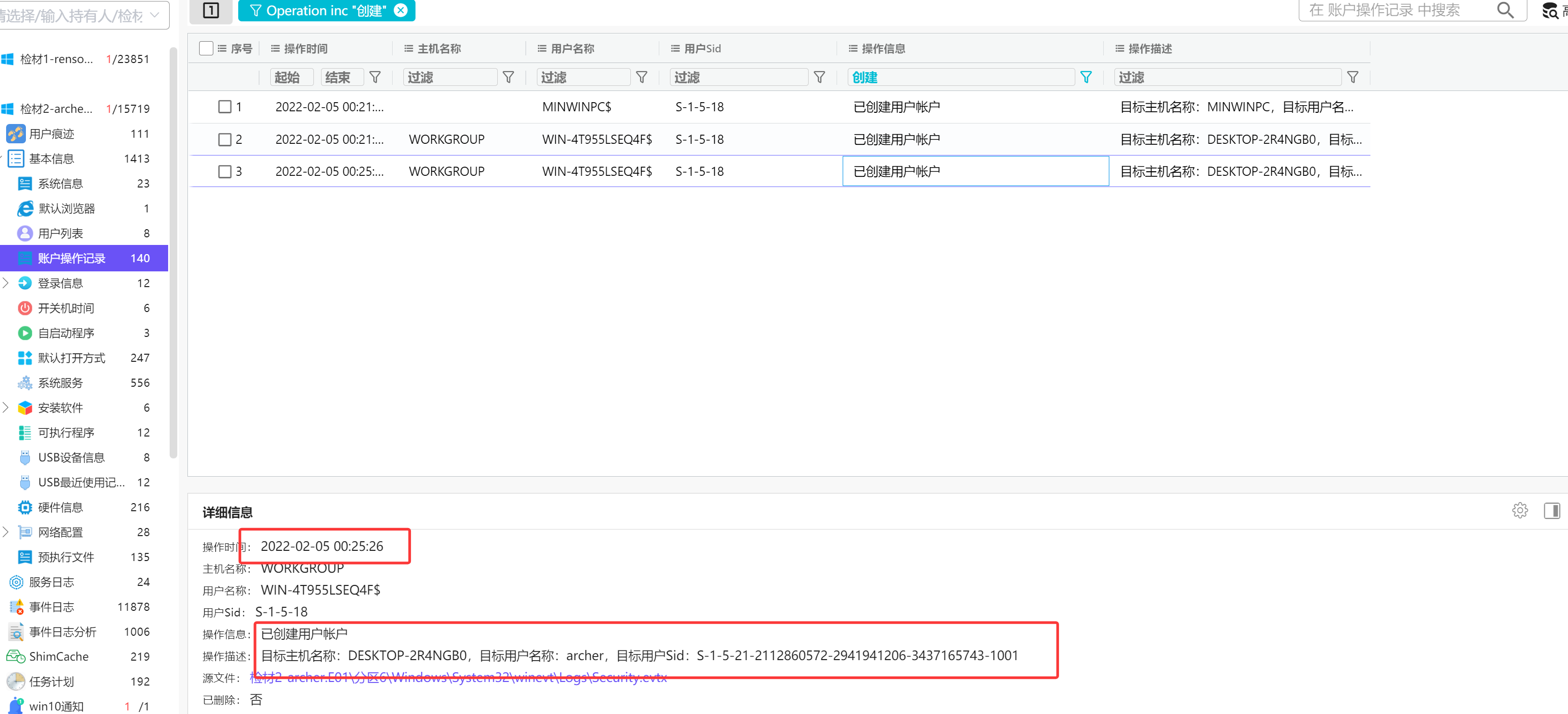Viewport: 1568px width, 714px height.
Task: Click the 操作描述 column filter funnel
Action: point(1352,77)
